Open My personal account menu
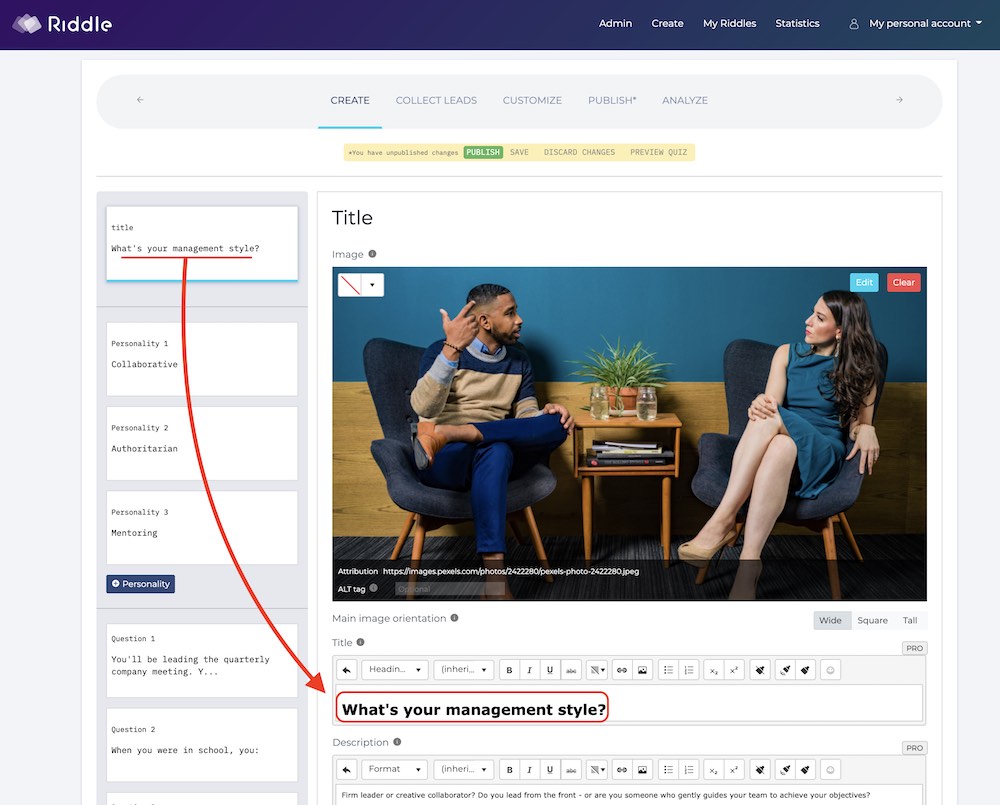 click(x=925, y=24)
